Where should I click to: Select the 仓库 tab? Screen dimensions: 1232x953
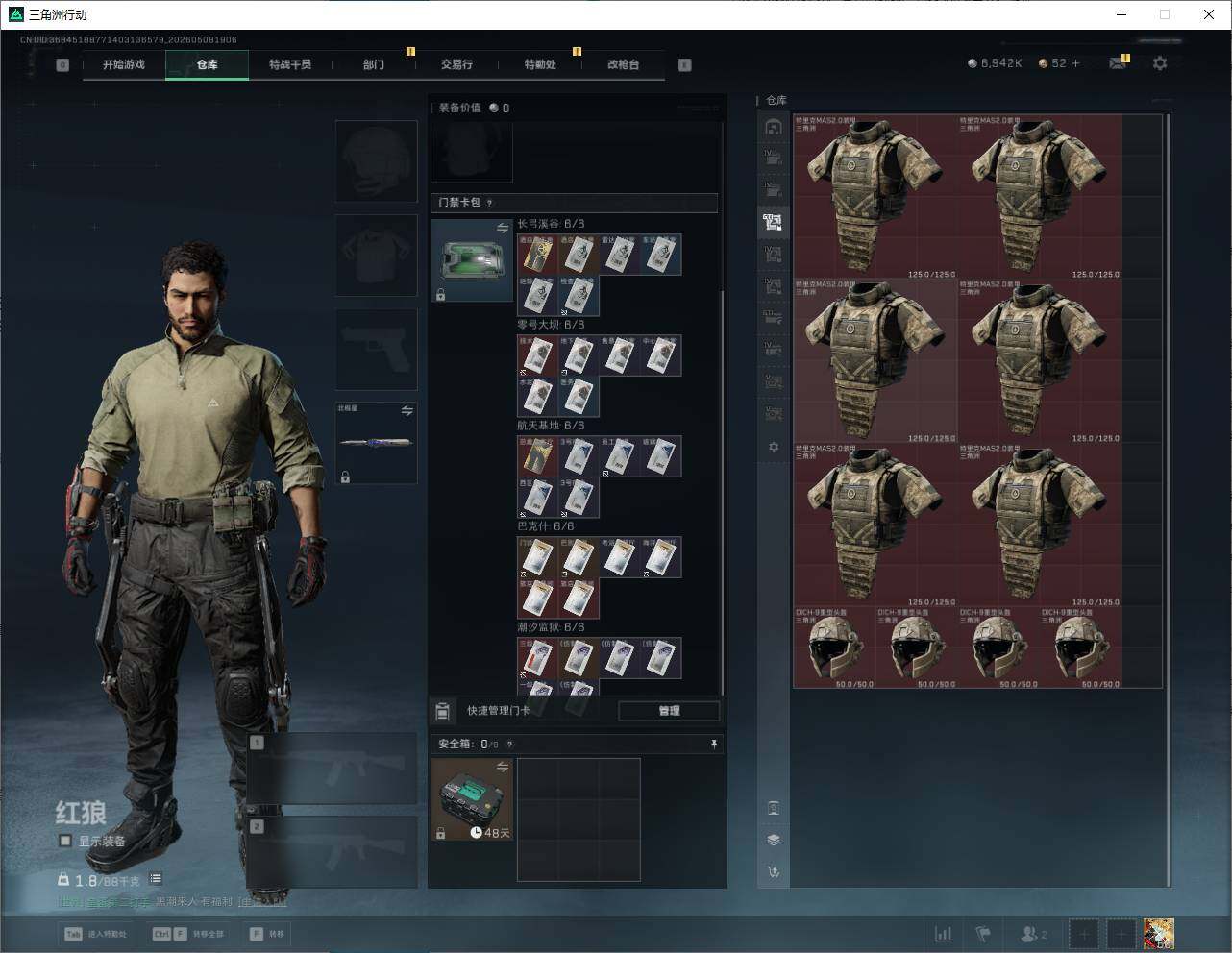[208, 64]
